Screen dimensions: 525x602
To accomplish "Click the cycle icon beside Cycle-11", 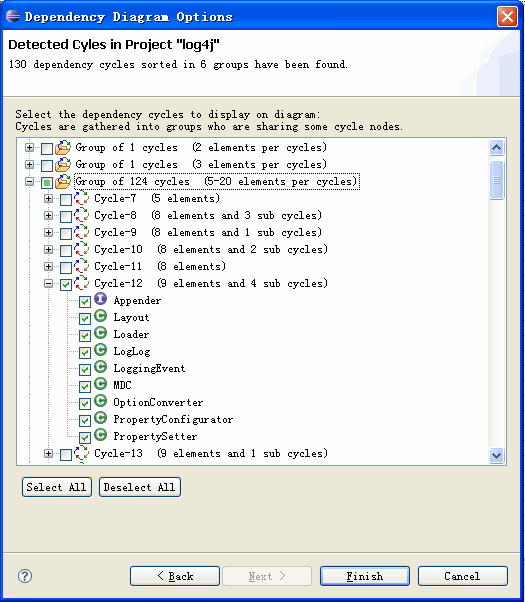I will (81, 266).
